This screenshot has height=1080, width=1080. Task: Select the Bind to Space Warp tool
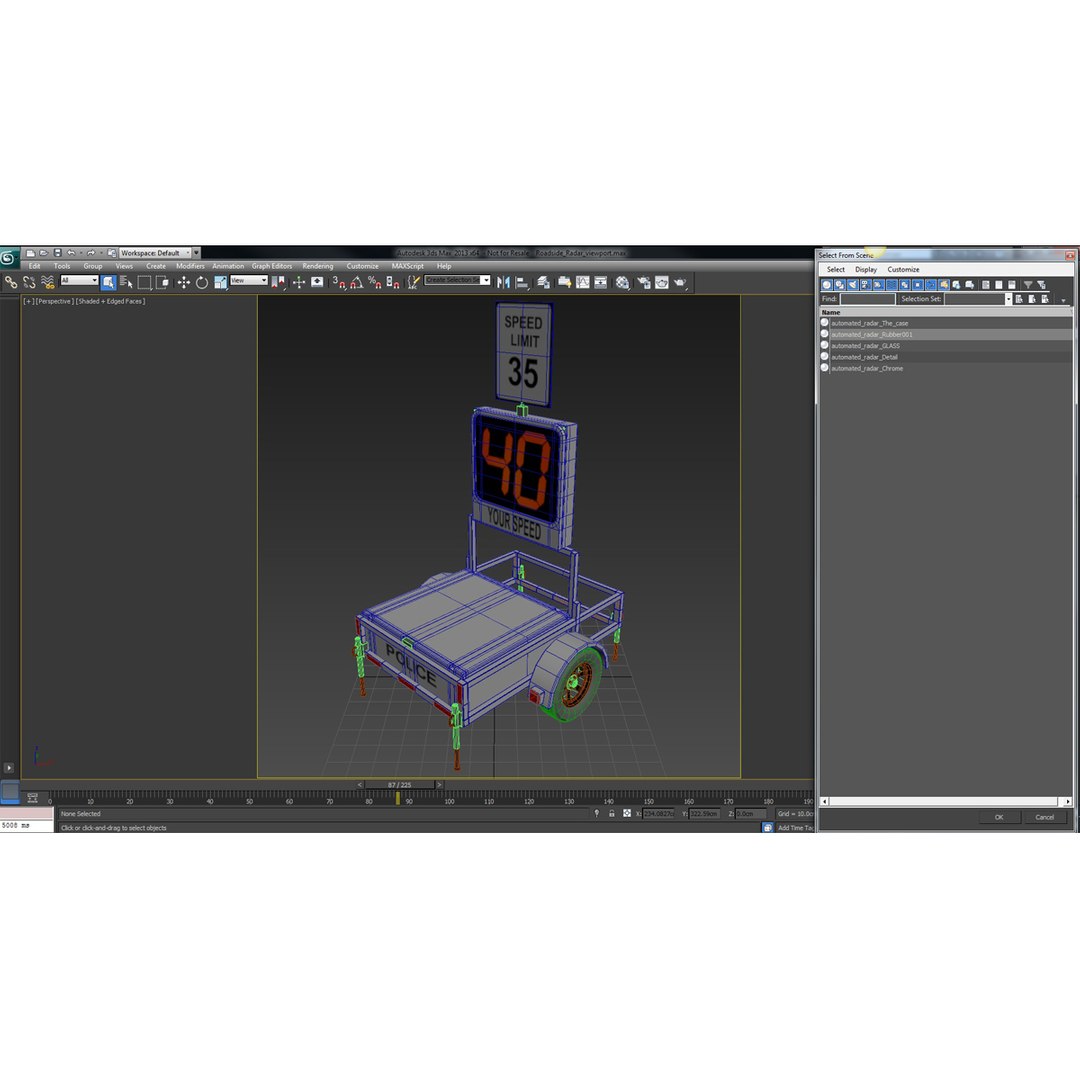[48, 282]
